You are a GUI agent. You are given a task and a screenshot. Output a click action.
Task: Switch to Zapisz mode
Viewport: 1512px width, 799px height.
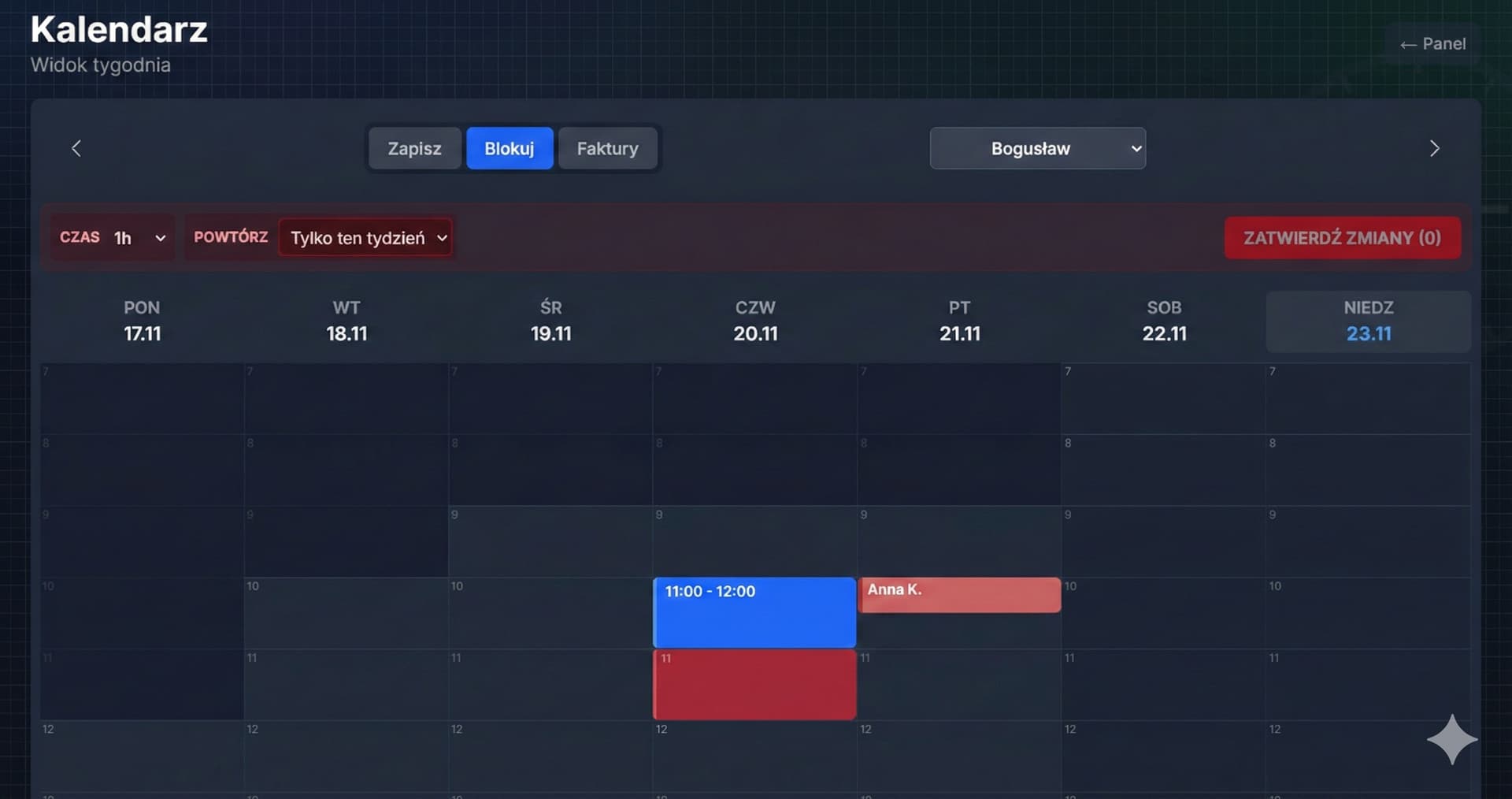[415, 148]
